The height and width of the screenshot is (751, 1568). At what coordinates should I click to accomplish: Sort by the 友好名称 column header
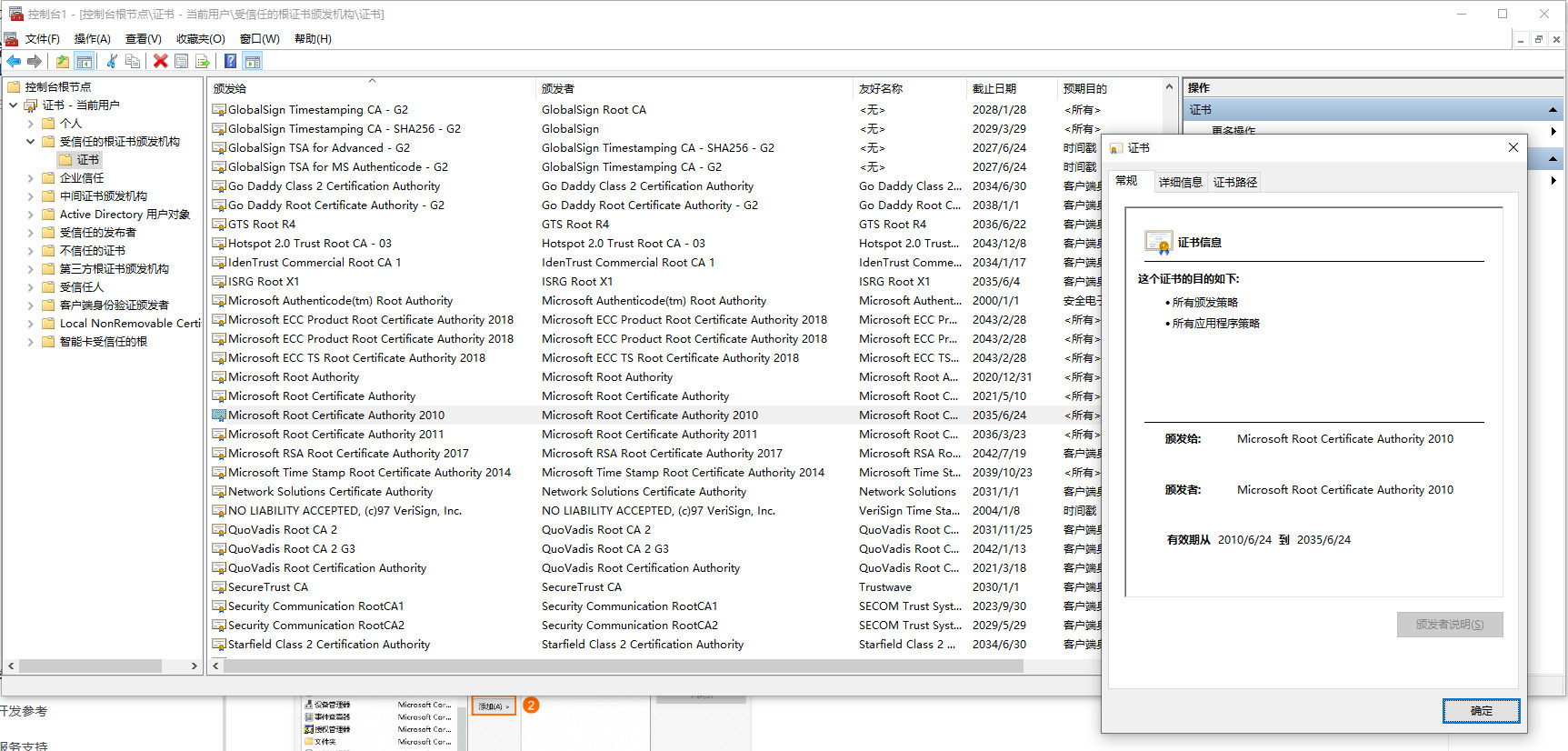[910, 88]
